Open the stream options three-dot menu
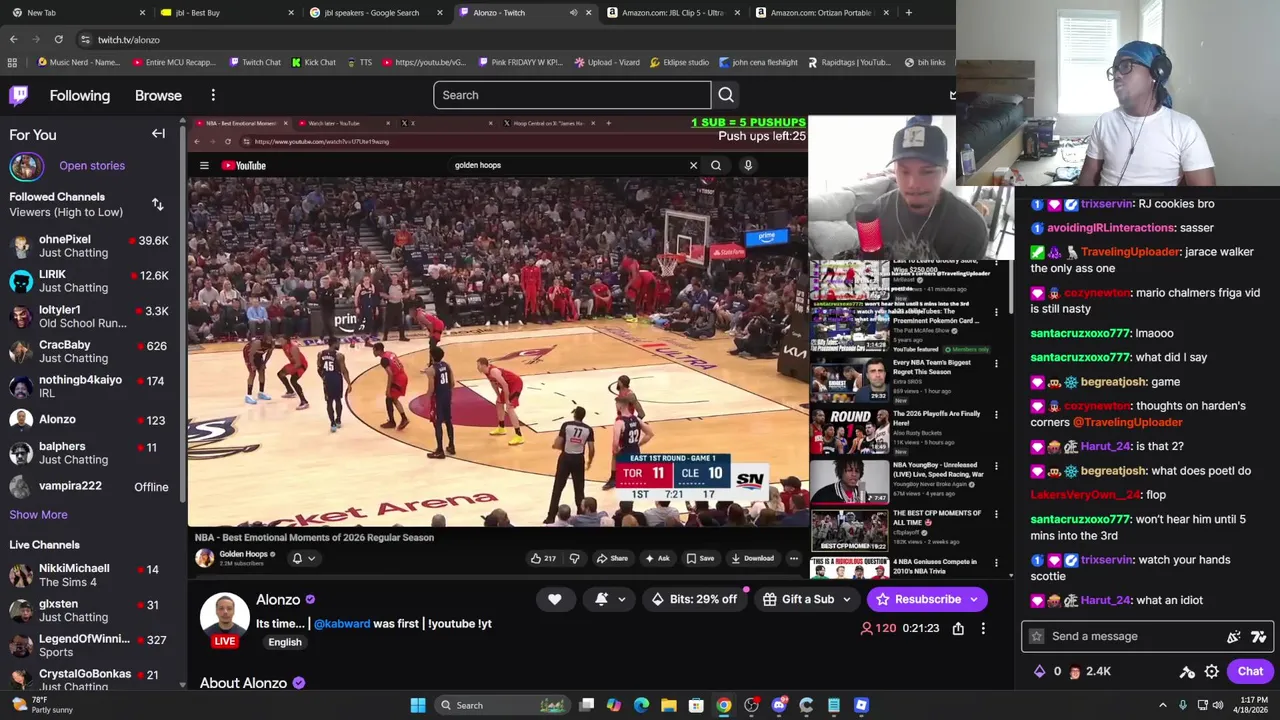Viewport: 1280px width, 720px height. coord(983,628)
